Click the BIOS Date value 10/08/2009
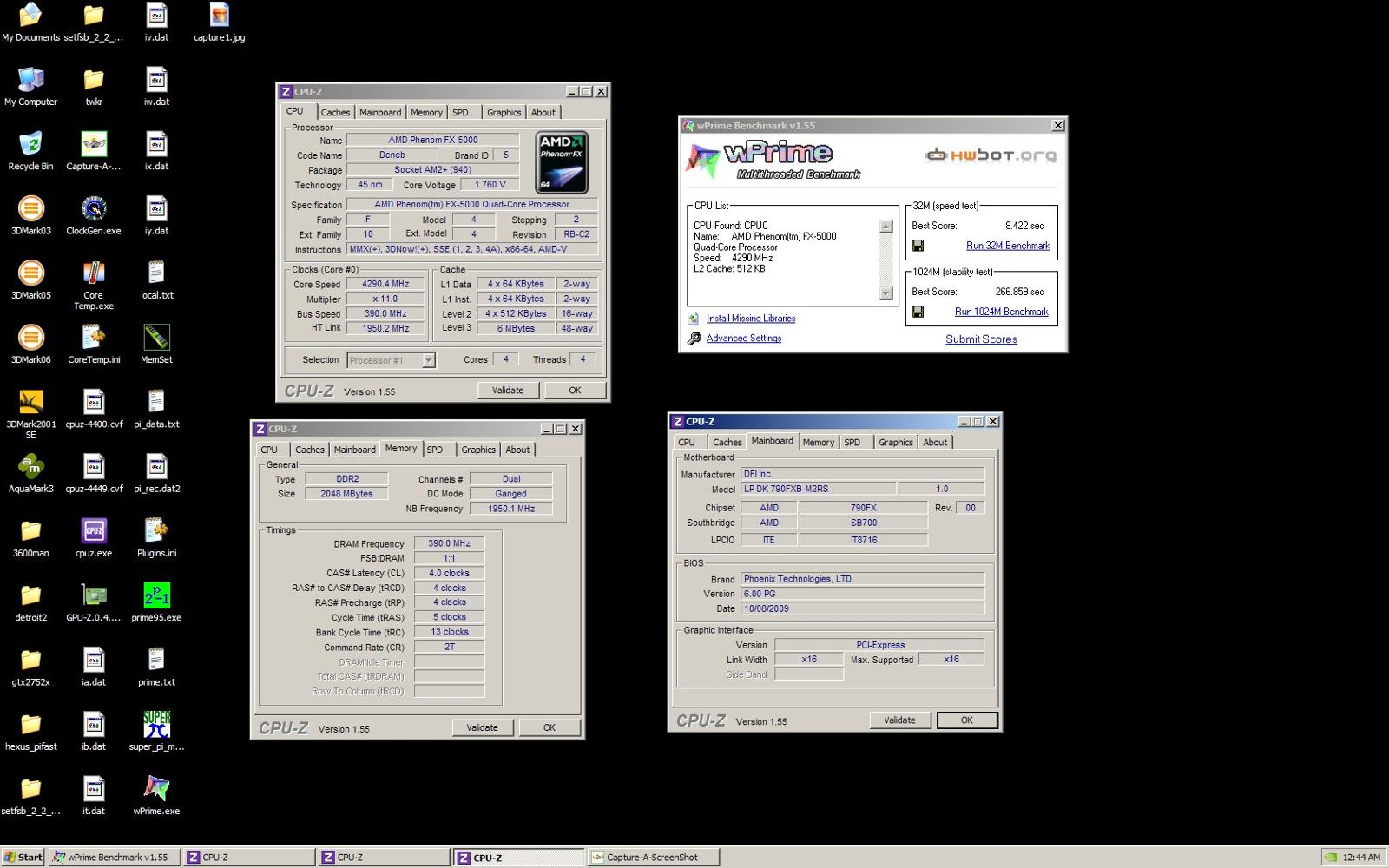Image resolution: width=1389 pixels, height=868 pixels. (862, 608)
